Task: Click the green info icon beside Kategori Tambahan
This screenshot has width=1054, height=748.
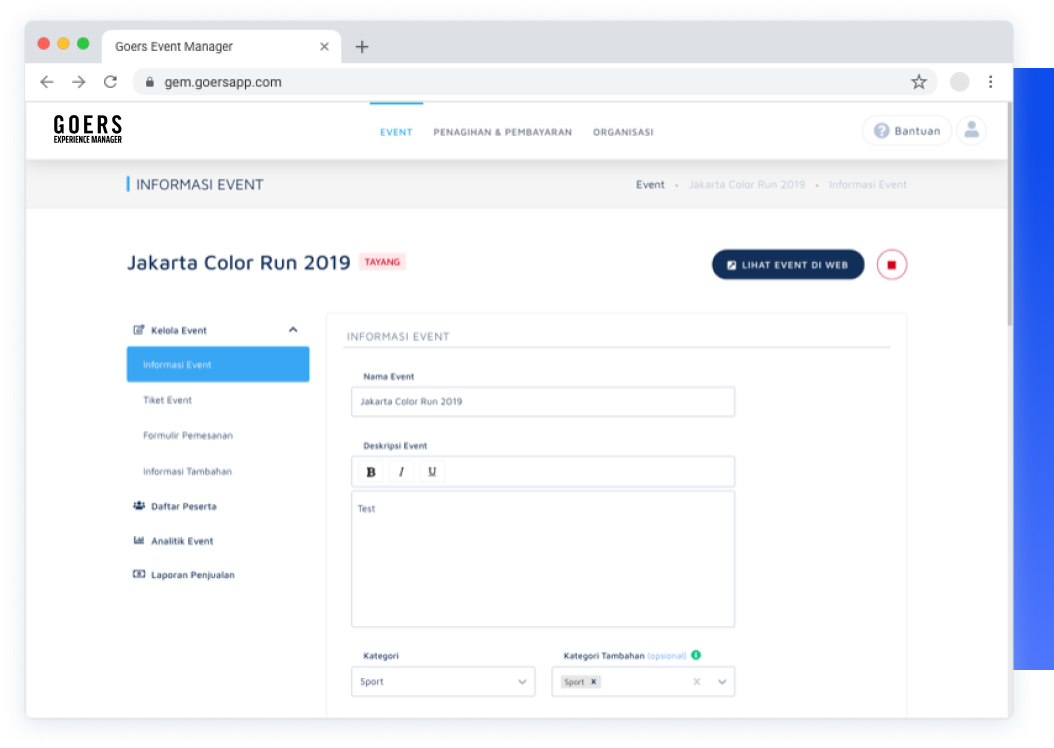Action: [696, 655]
